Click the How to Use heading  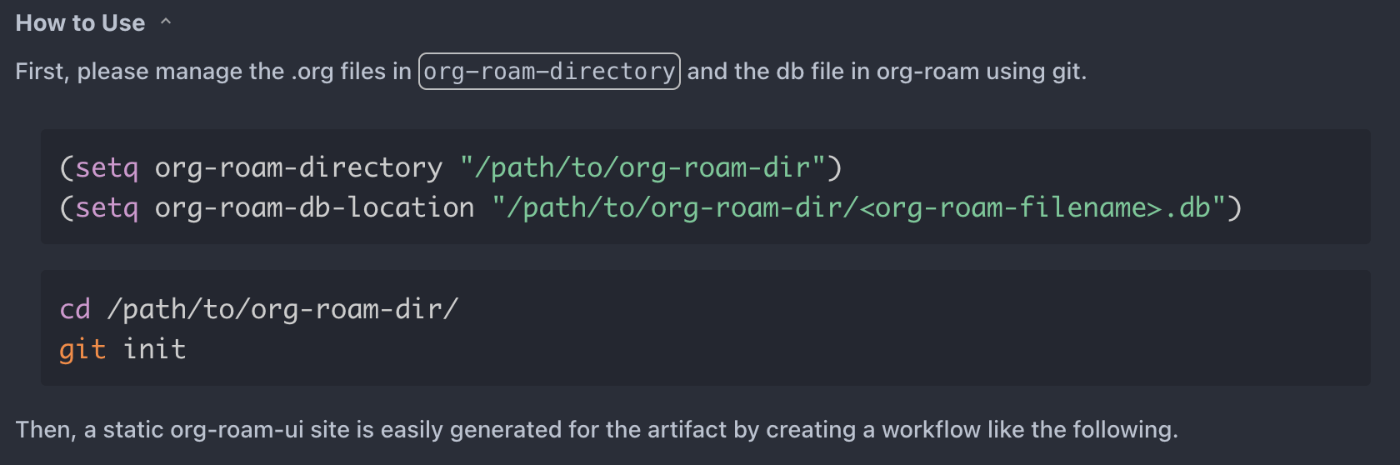tap(80, 23)
